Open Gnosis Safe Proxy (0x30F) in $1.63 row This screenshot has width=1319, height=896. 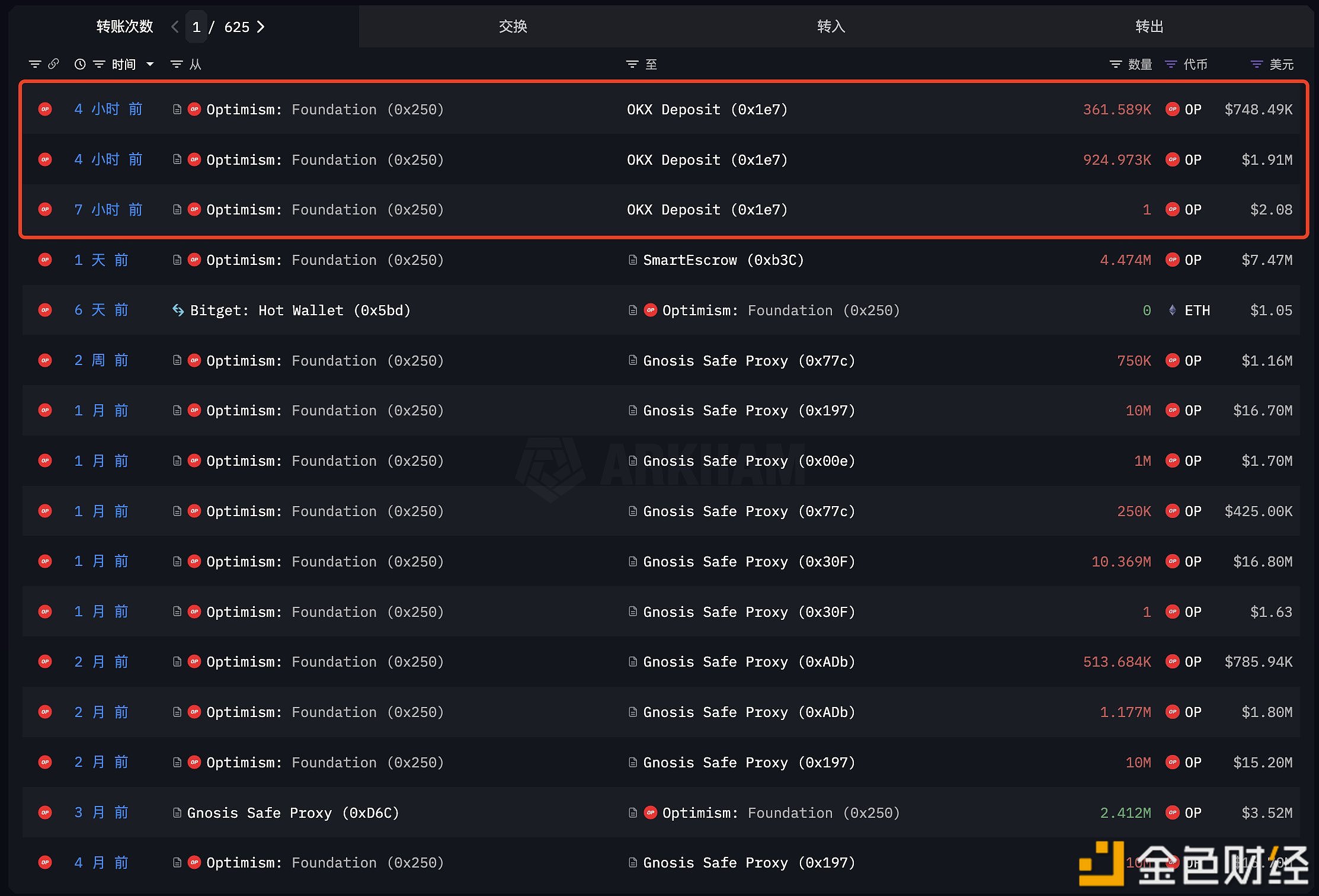coord(750,612)
